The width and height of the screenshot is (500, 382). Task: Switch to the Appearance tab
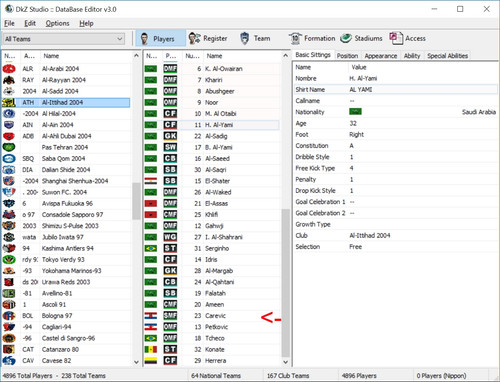point(381,56)
